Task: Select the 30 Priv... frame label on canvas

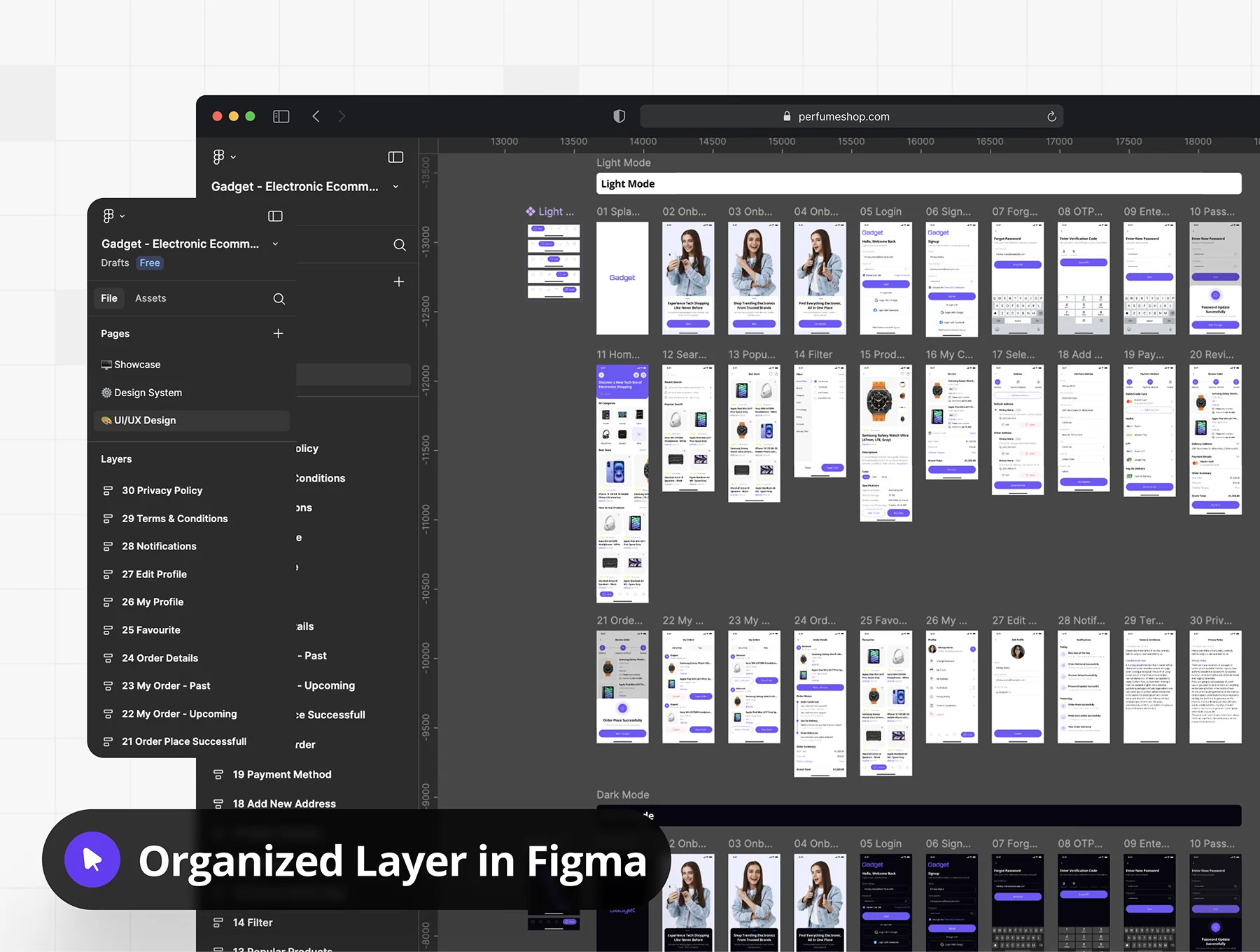Action: pos(1211,620)
